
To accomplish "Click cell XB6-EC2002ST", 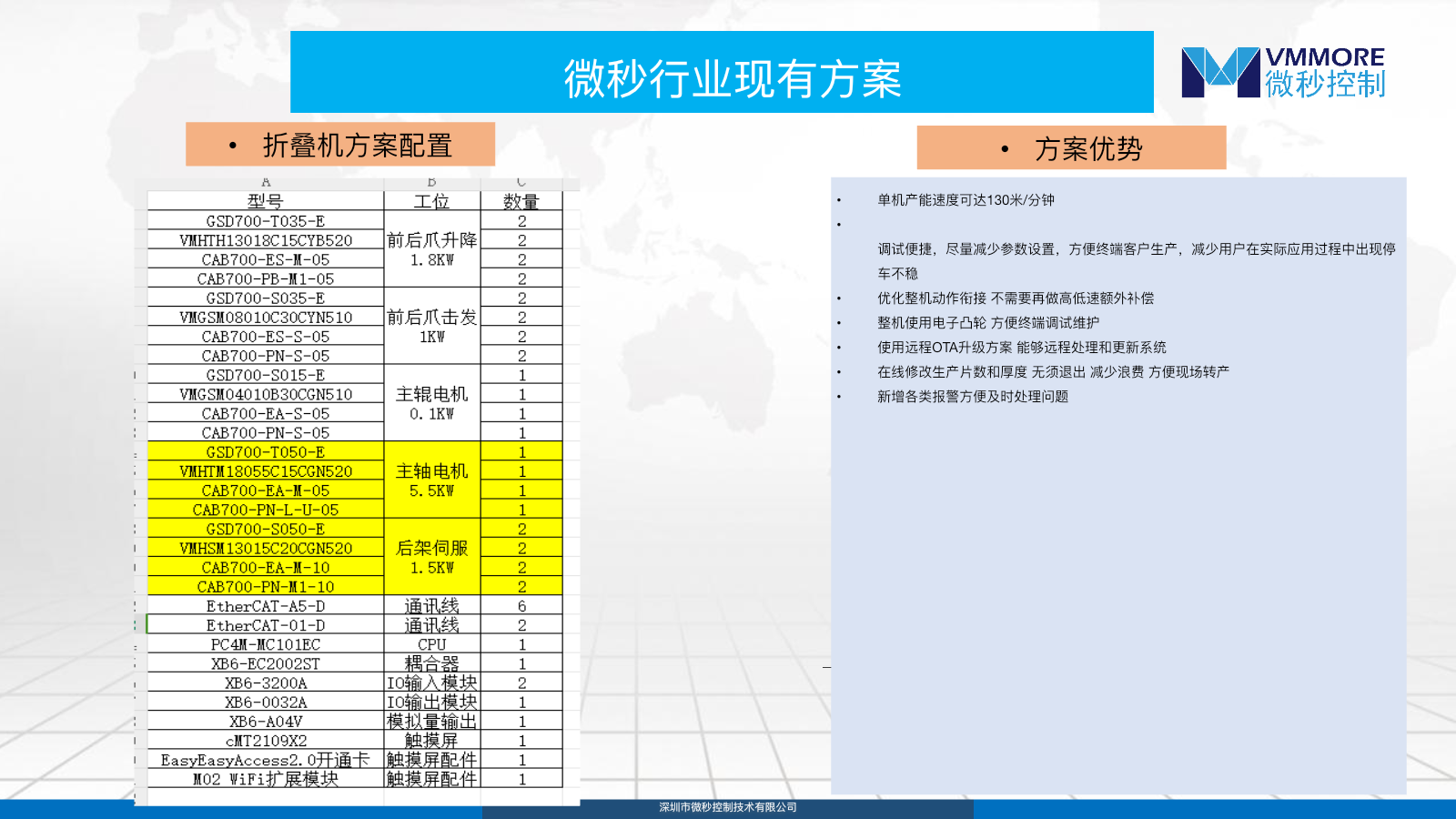I will coord(266,663).
